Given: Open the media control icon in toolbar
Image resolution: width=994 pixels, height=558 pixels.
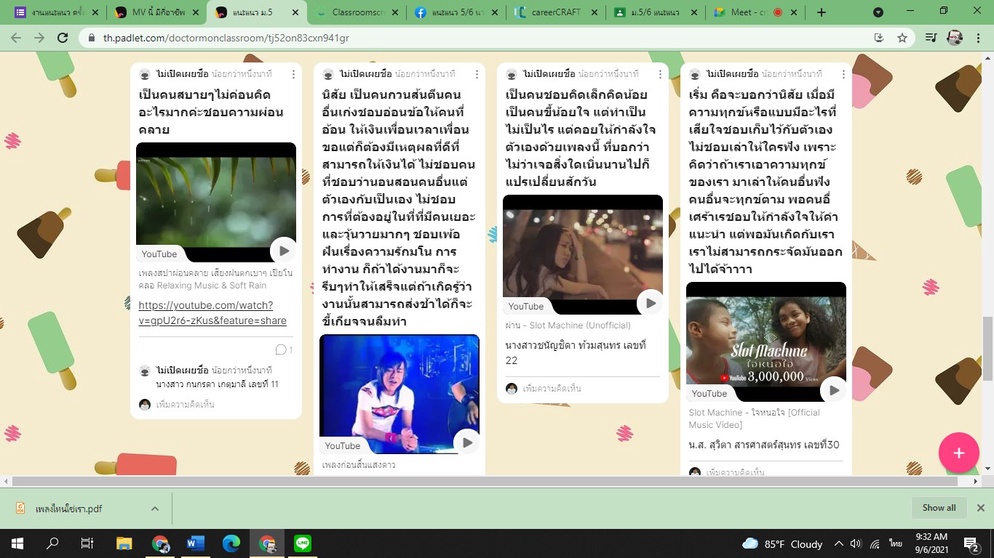Looking at the screenshot, I should tap(931, 37).
